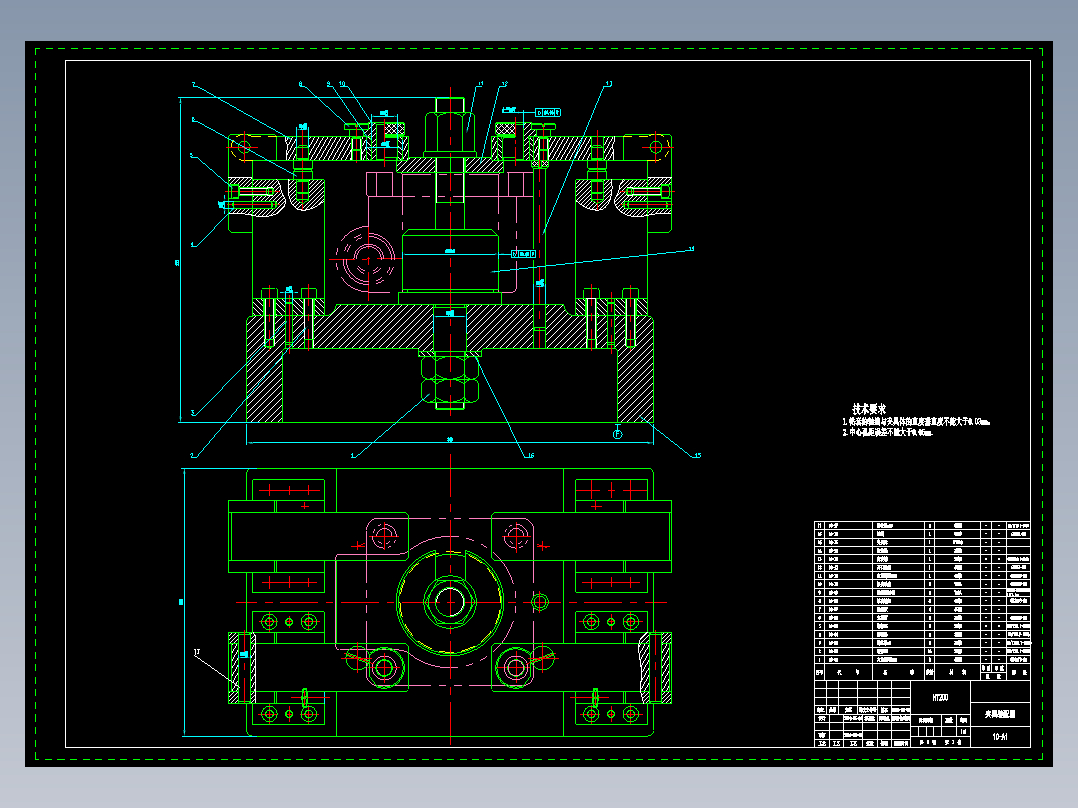This screenshot has height=808, width=1078.
Task: Select part balloon number 16
Action: coord(530,455)
